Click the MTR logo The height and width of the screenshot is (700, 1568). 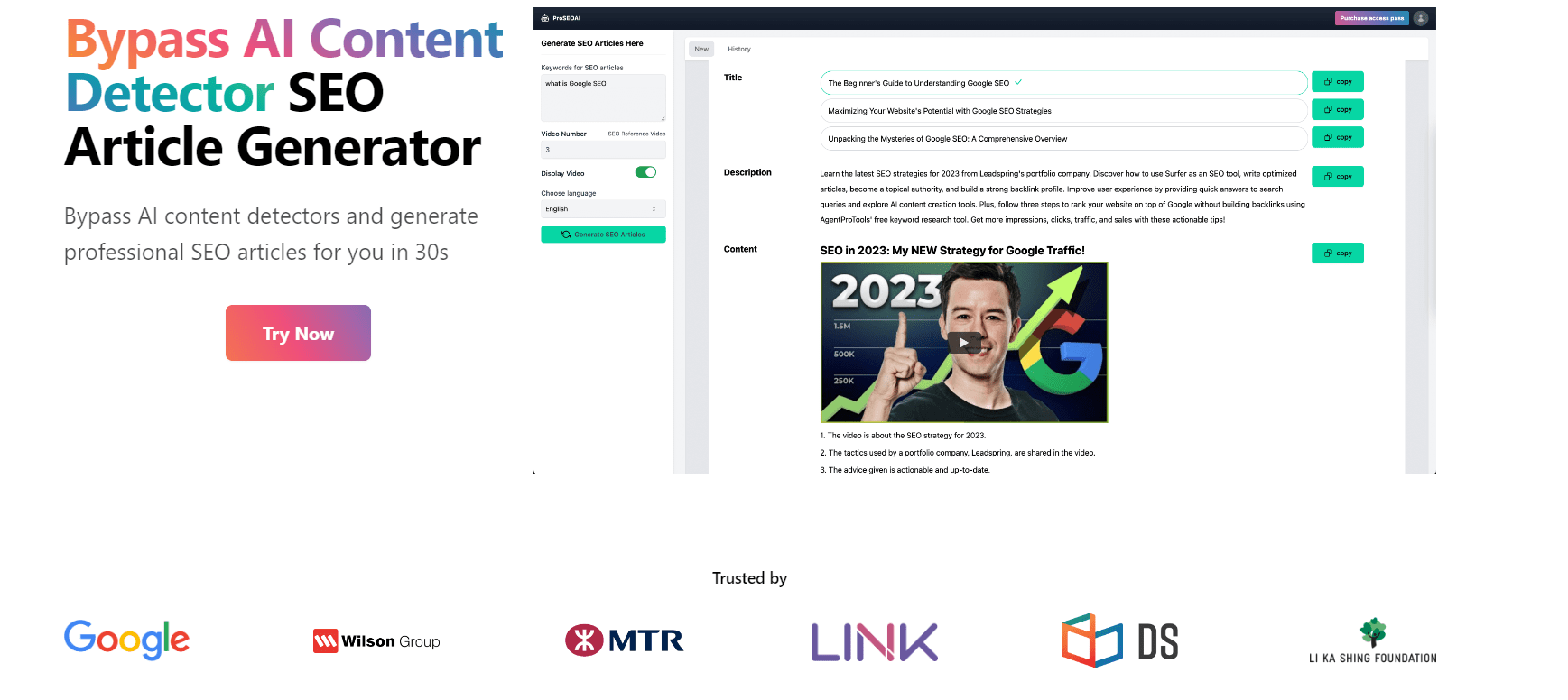point(624,640)
